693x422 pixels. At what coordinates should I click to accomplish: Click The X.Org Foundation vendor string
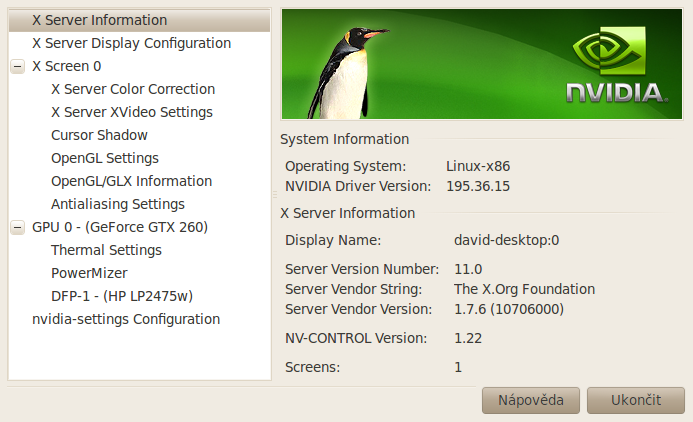point(525,289)
